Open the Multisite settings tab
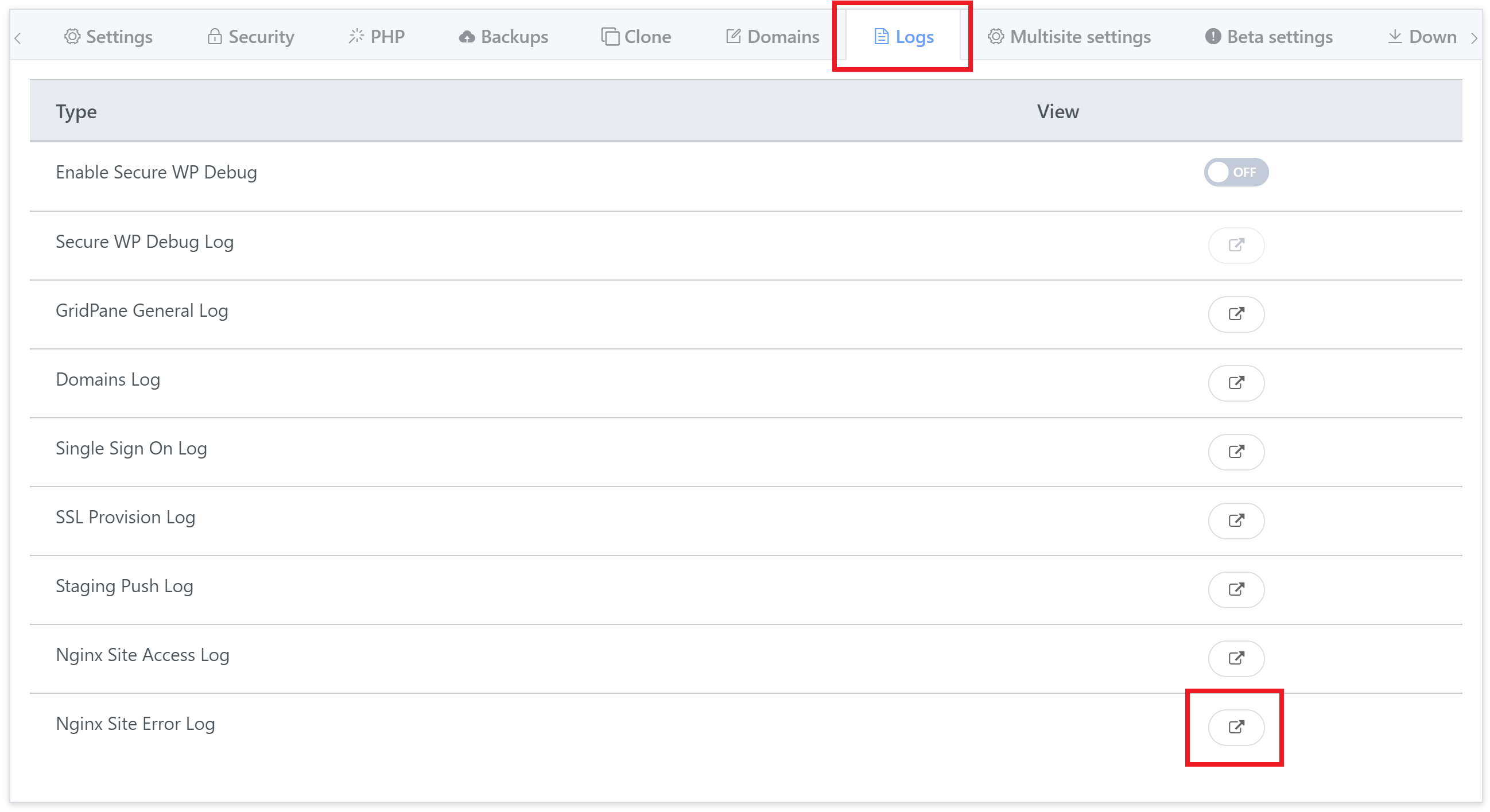This screenshot has width=1490, height=812. pos(1069,36)
